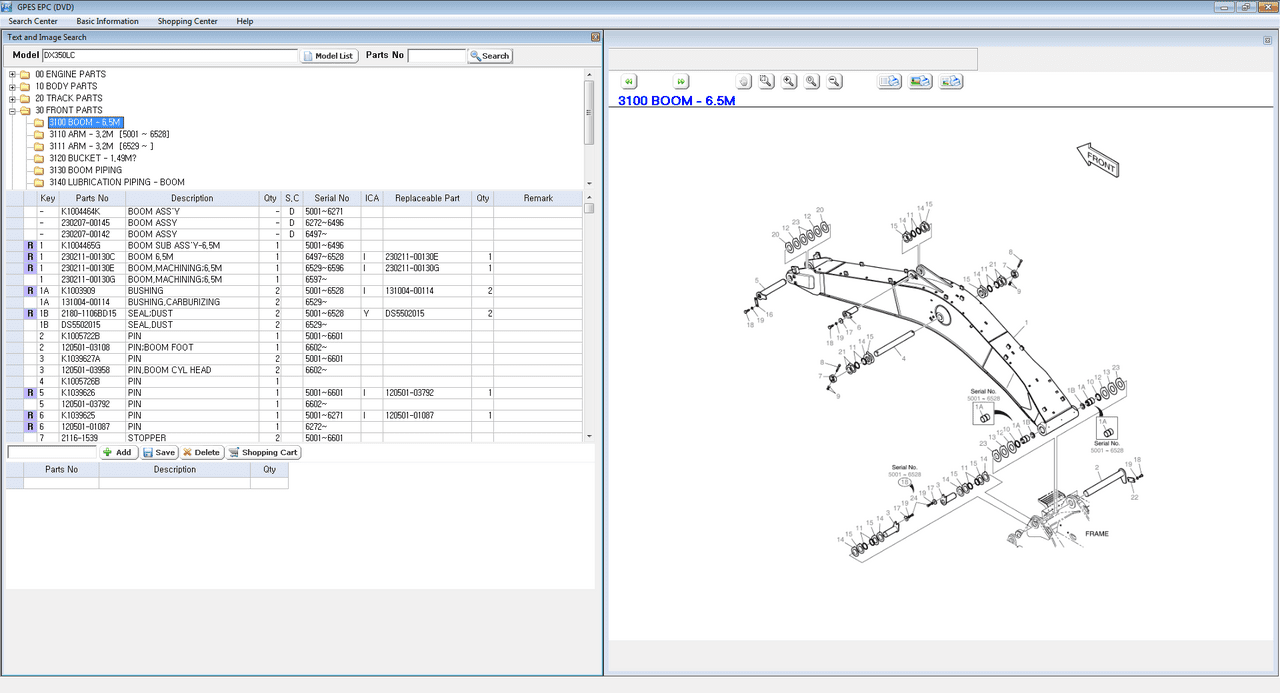Navigate to the next diagram page

pos(681,81)
